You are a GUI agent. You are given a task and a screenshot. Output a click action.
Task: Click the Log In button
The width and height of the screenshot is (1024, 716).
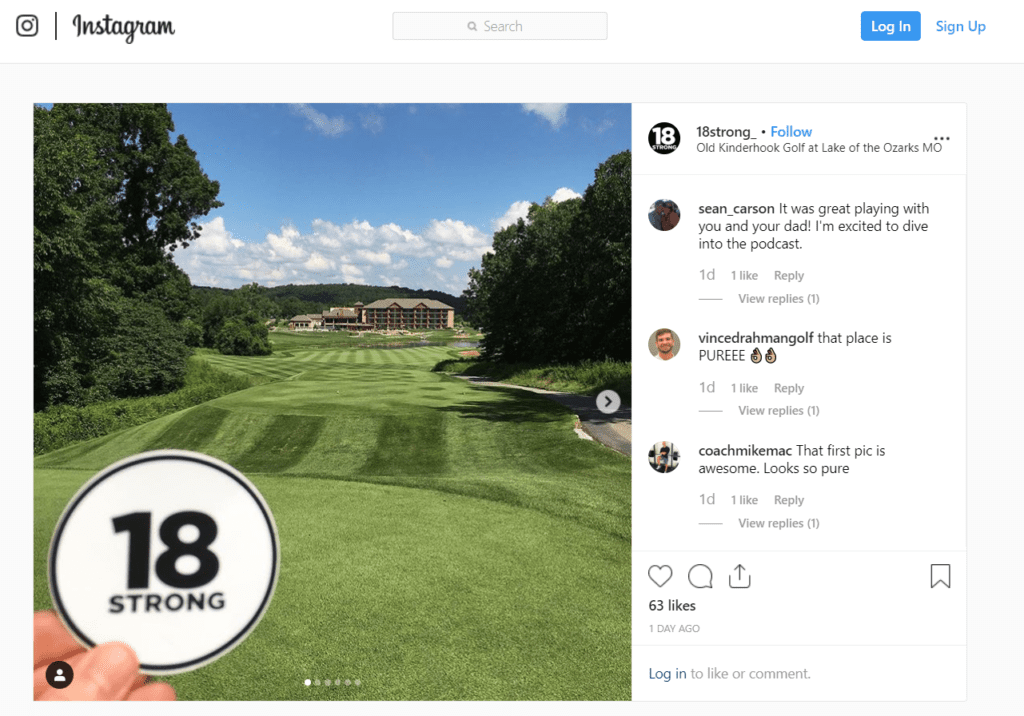890,26
